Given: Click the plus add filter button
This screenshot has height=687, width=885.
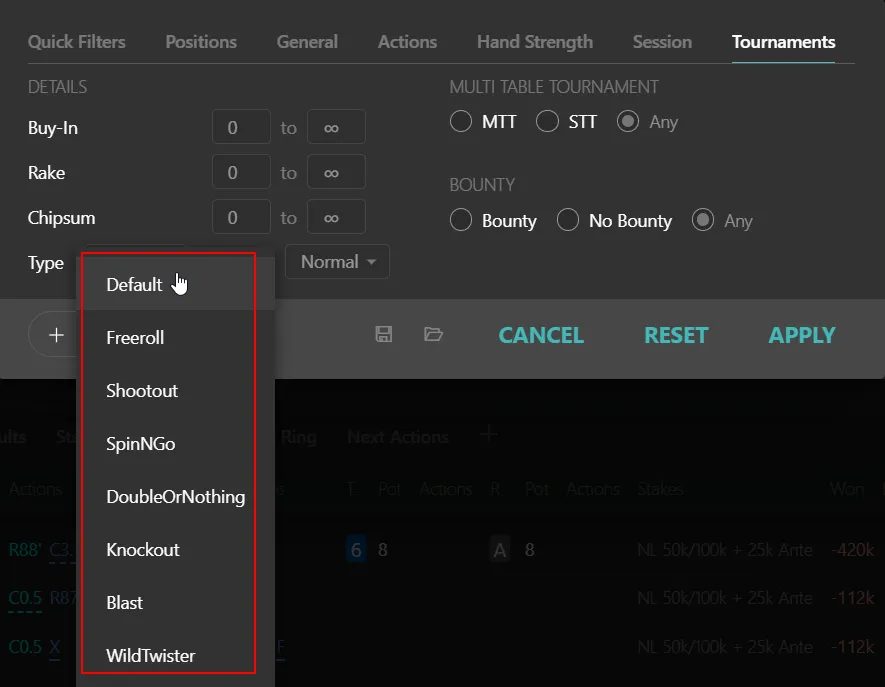Looking at the screenshot, I should point(56,335).
